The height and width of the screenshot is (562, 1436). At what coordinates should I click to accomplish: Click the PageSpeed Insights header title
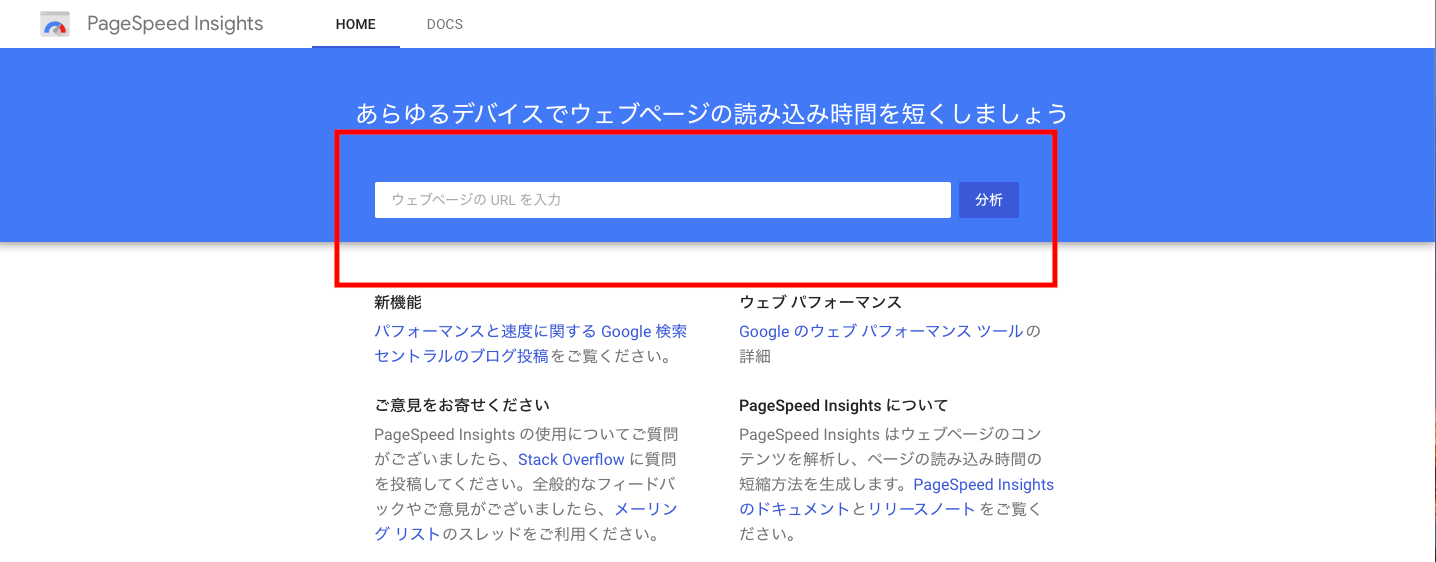pyautogui.click(x=175, y=24)
